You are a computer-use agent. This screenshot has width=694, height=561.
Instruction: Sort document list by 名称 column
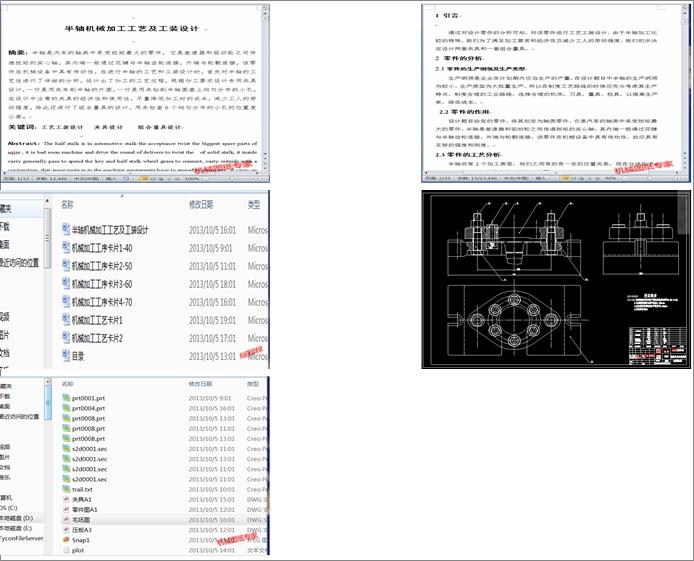point(67,204)
